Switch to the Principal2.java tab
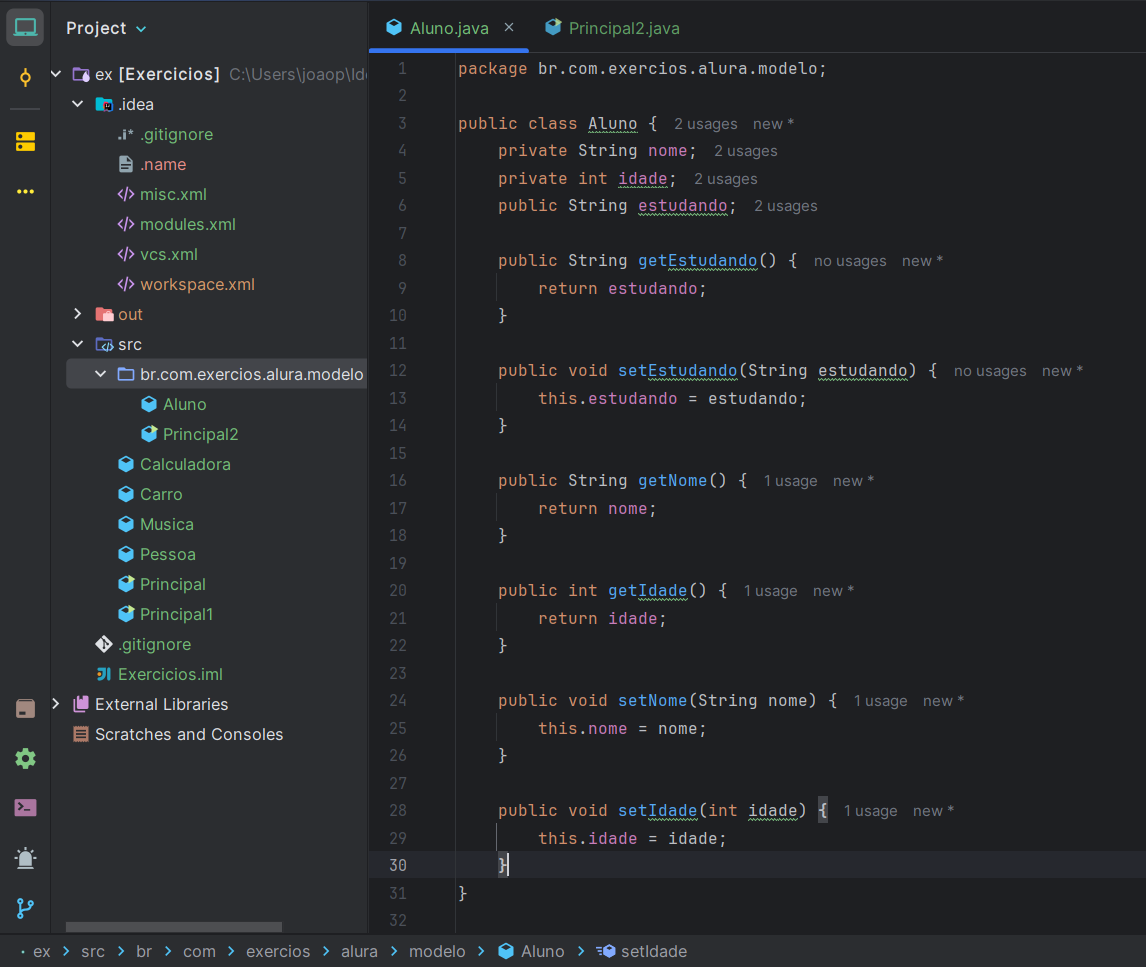The image size is (1146, 967). tap(612, 29)
